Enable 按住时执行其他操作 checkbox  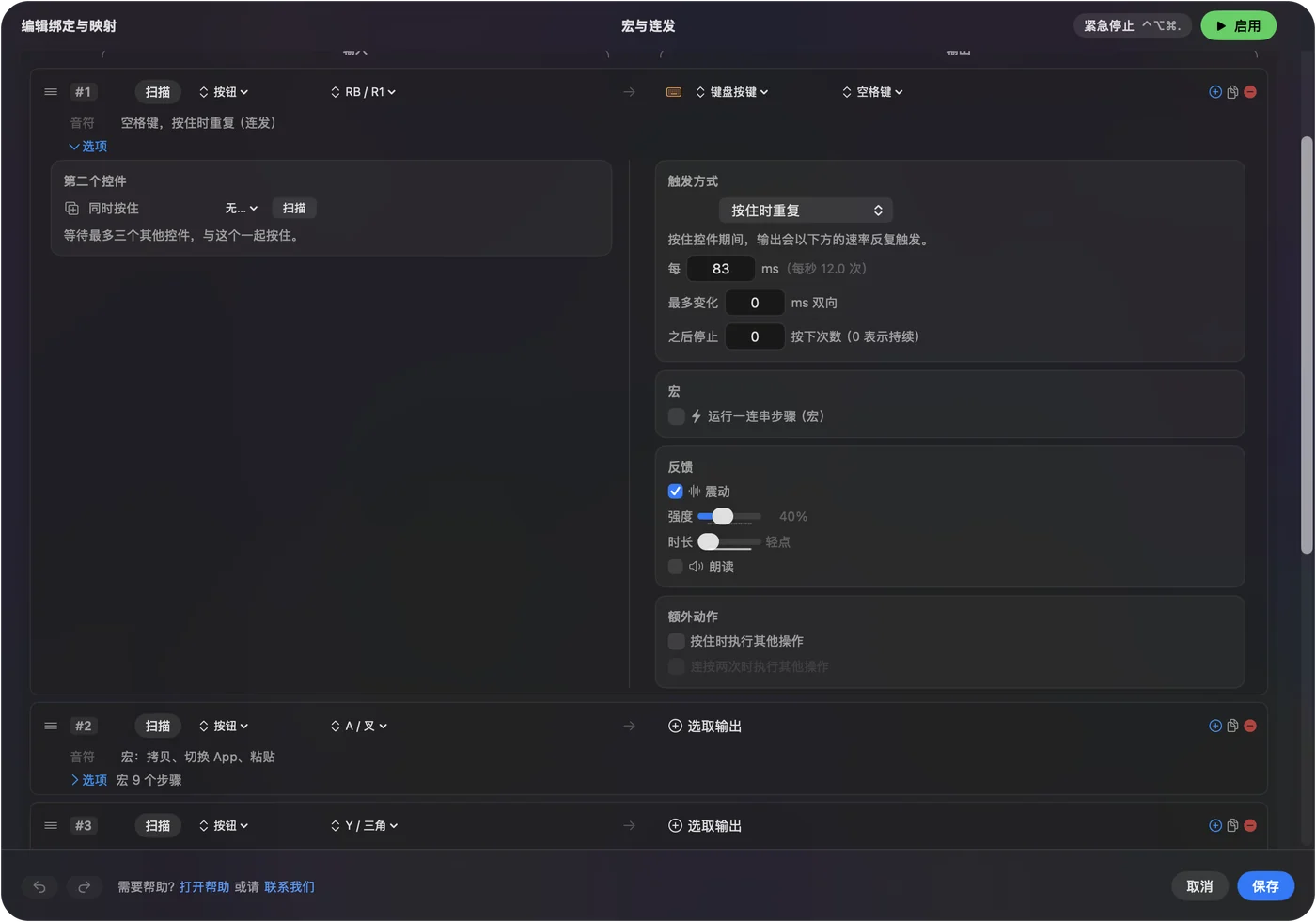tap(676, 641)
